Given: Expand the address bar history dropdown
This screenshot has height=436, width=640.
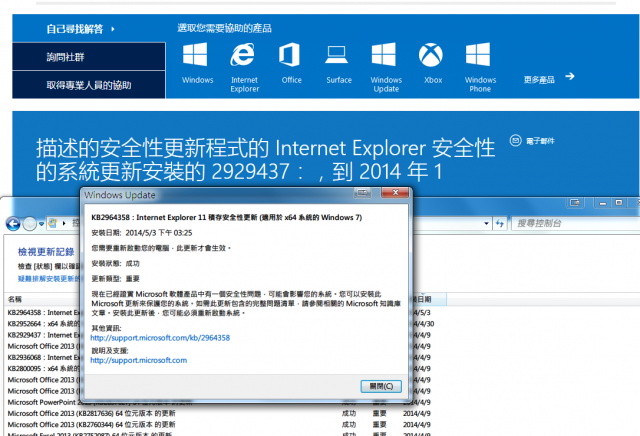Looking at the screenshot, I should pyautogui.click(x=486, y=223).
